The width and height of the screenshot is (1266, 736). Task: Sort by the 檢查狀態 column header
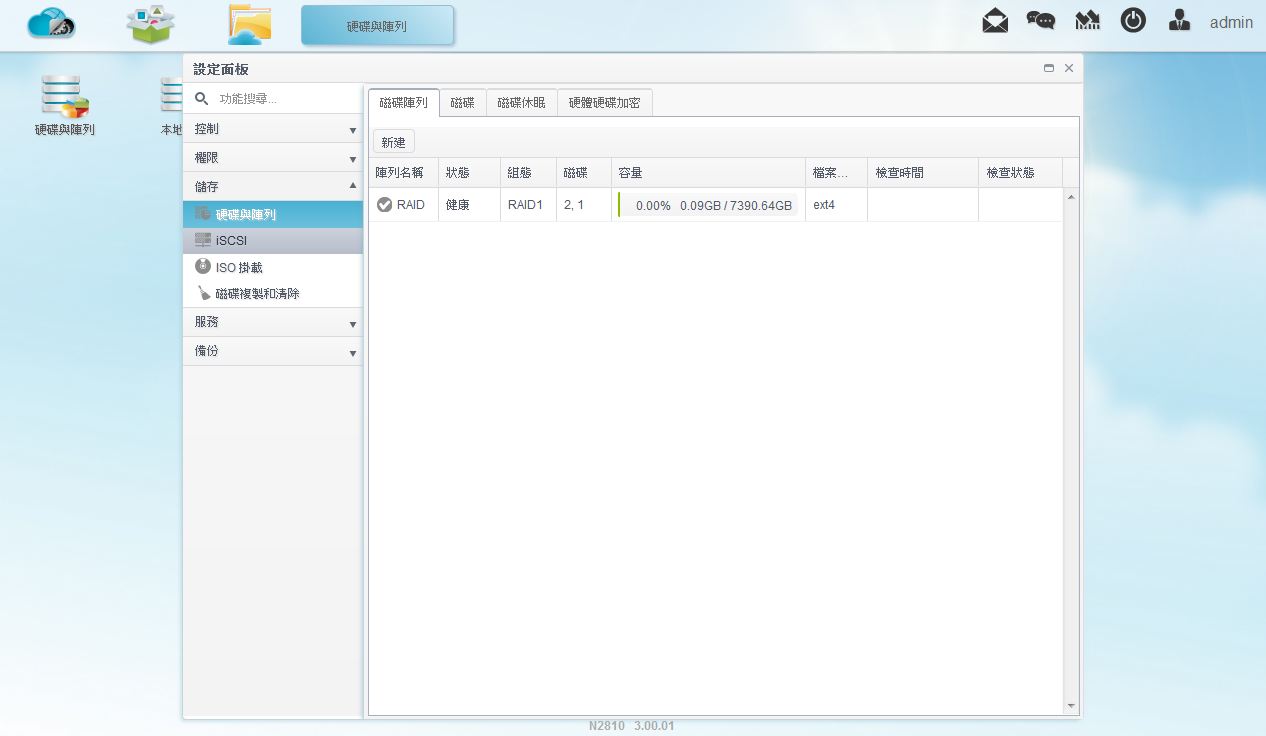tap(1020, 173)
